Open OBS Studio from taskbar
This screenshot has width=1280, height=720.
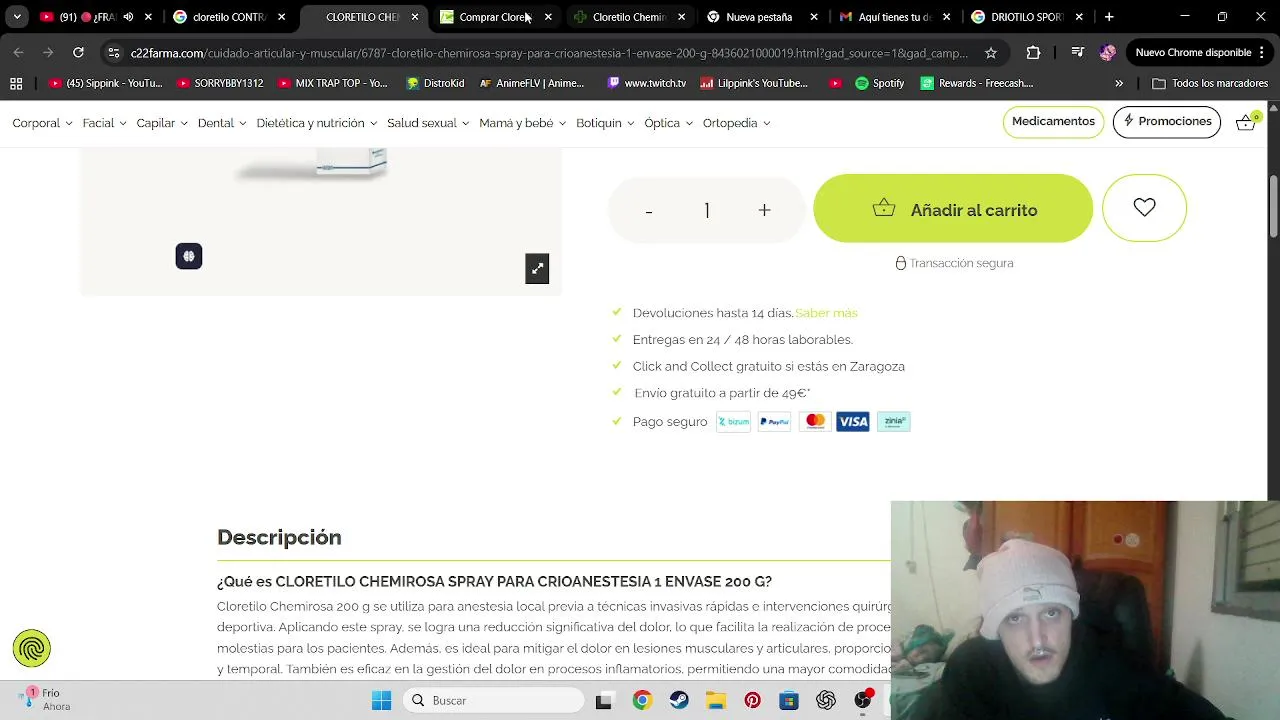(x=863, y=701)
